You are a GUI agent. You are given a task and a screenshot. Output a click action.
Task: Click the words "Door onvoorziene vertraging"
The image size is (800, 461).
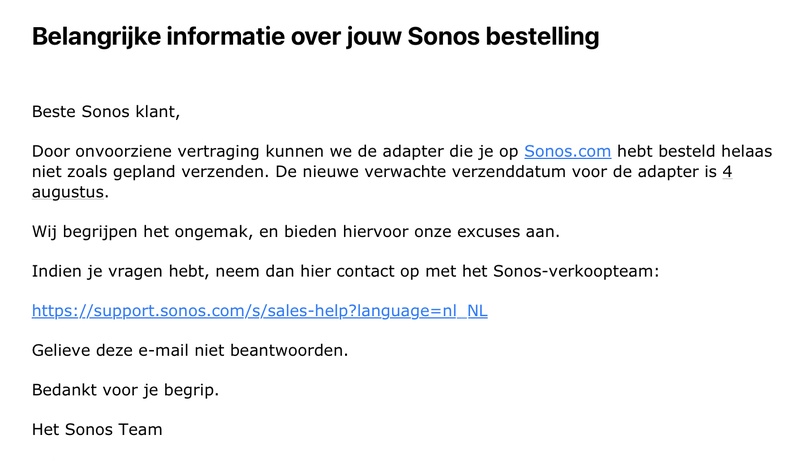point(142,151)
